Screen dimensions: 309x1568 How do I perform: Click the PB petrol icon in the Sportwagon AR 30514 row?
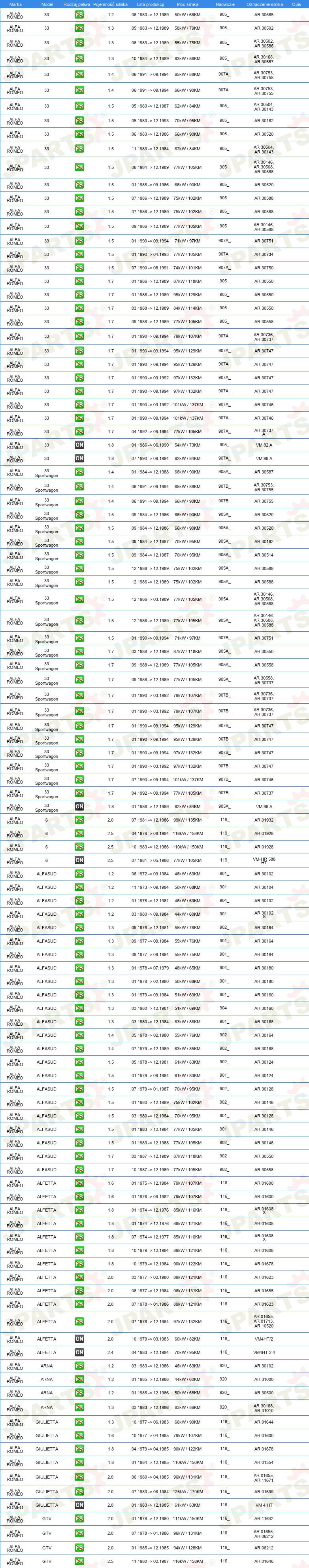pyautogui.click(x=79, y=555)
